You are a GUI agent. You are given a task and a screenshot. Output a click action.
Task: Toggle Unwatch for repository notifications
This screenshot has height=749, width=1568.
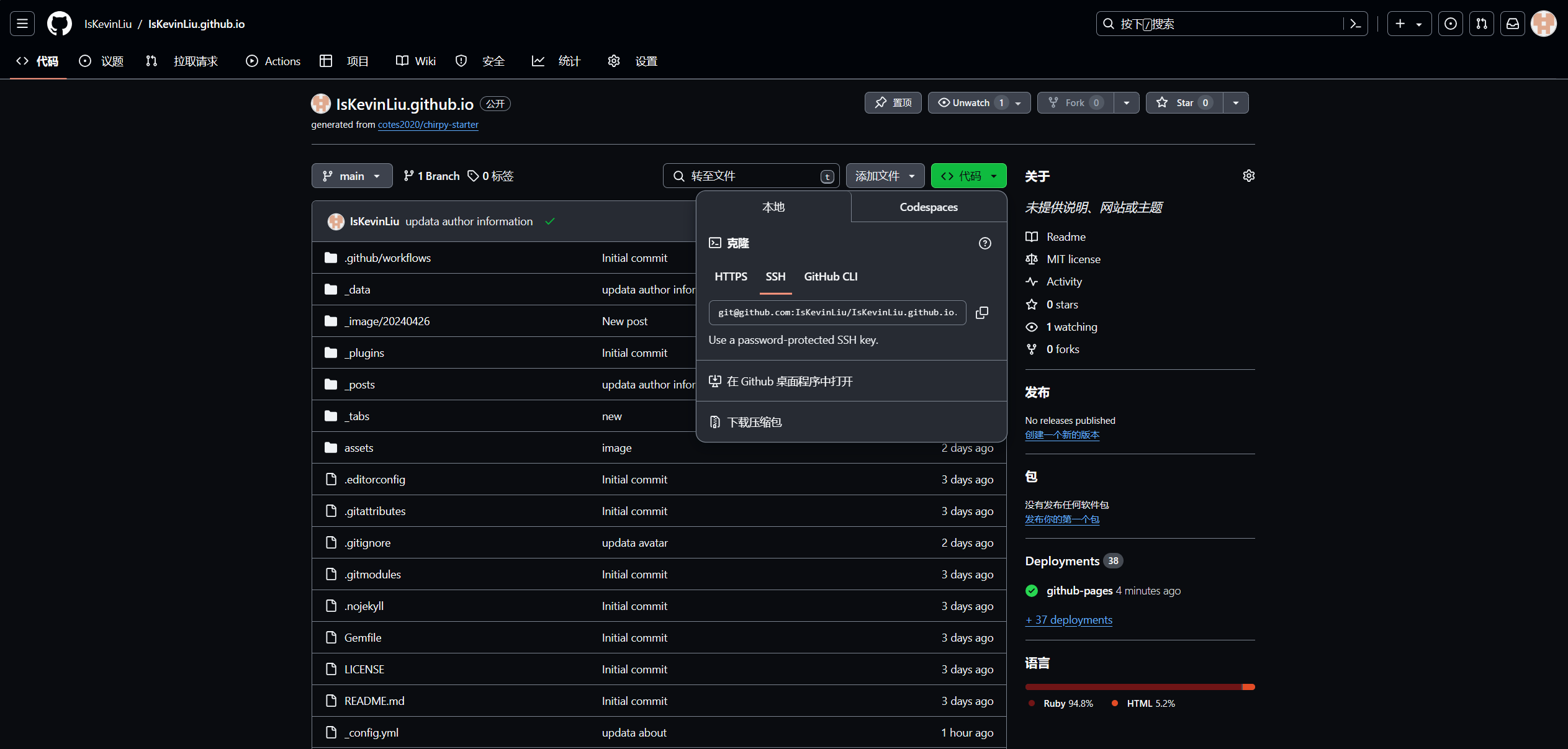pos(971,103)
